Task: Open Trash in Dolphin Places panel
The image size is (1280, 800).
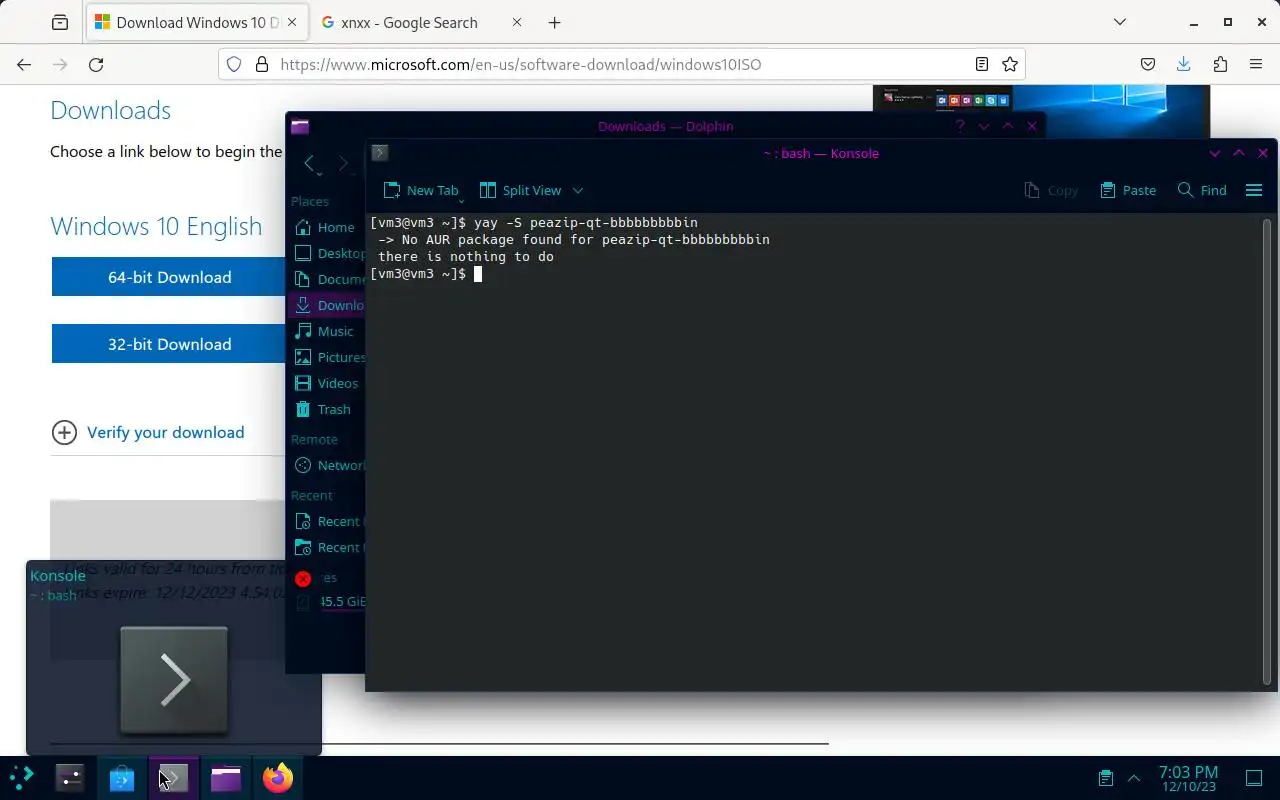Action: 323,409
